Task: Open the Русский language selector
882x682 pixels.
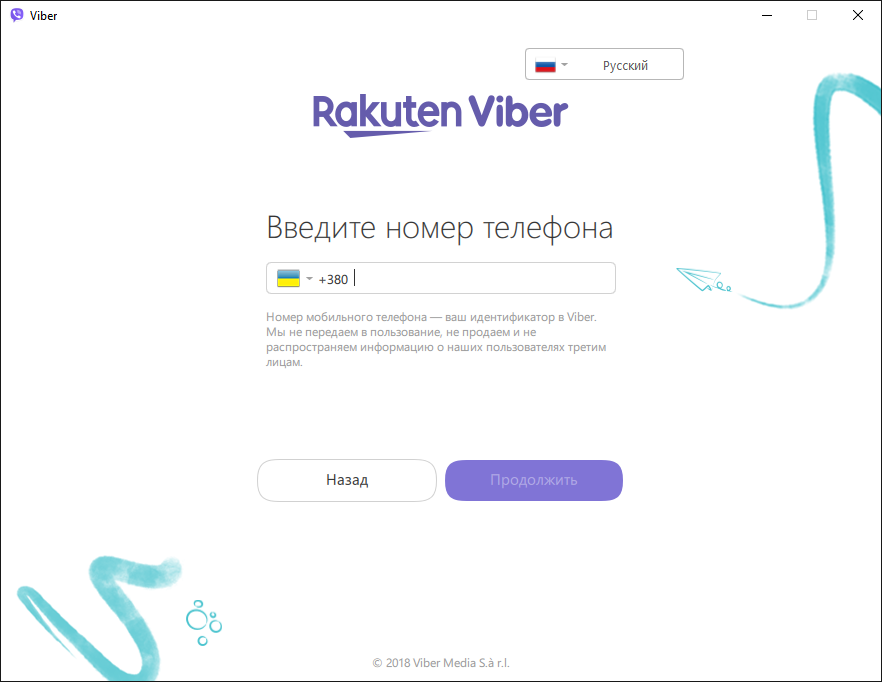Action: 604,64
